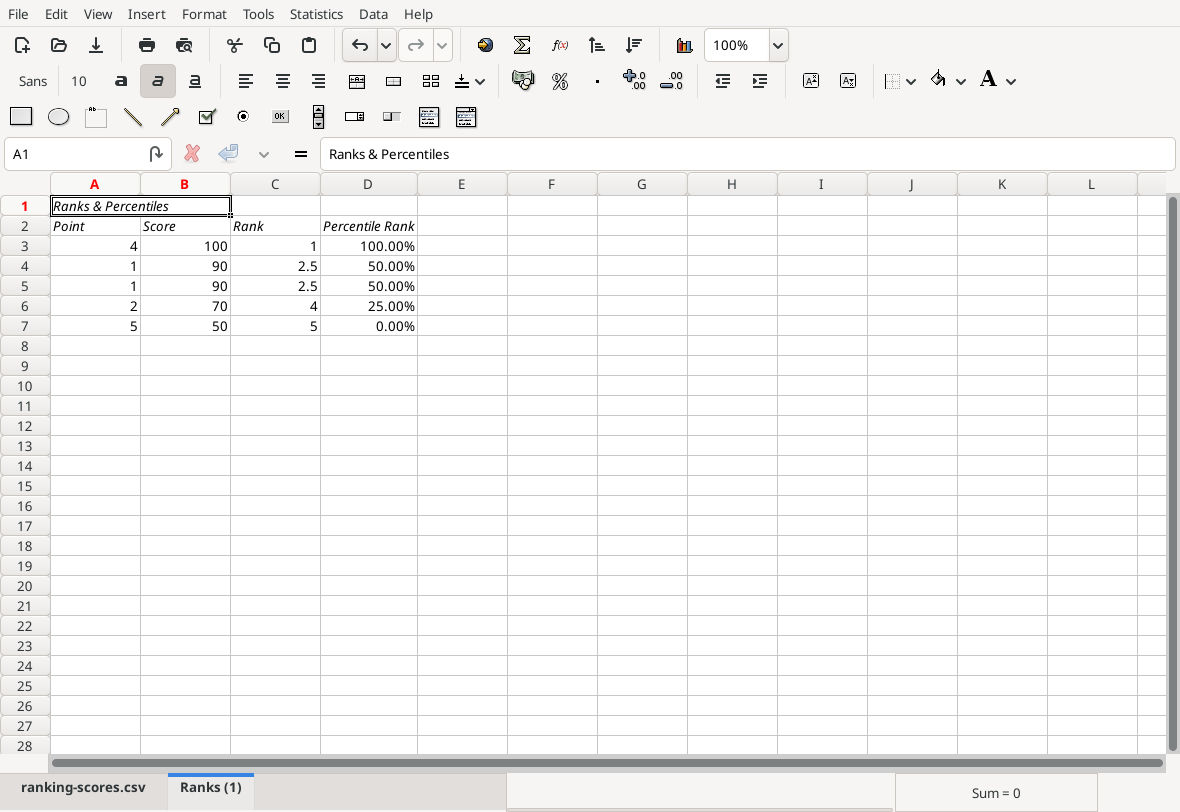Open the undo history dropdown
Viewport: 1180px width, 812px height.
pos(386,45)
